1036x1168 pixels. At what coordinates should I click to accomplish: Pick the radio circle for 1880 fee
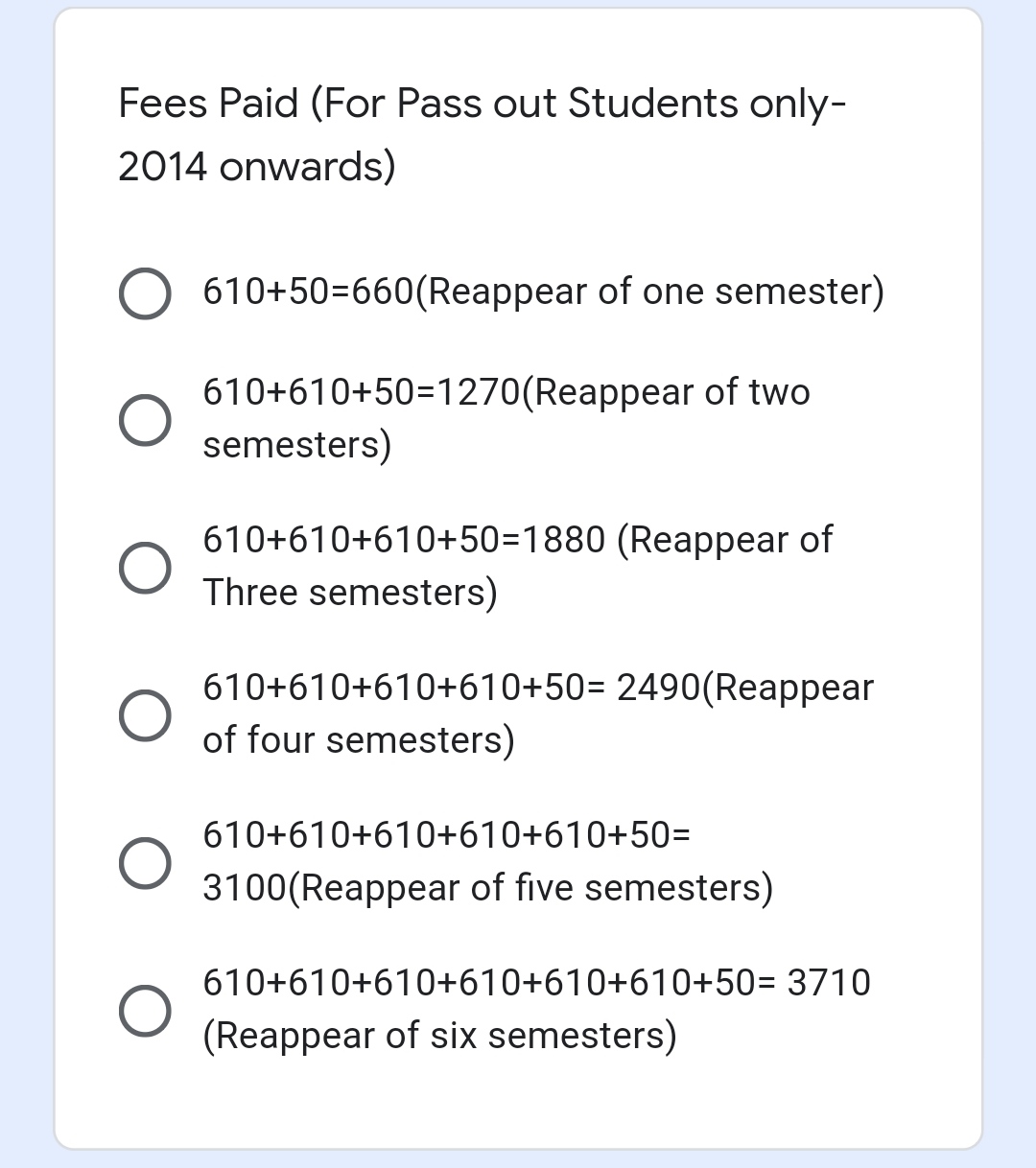click(145, 567)
